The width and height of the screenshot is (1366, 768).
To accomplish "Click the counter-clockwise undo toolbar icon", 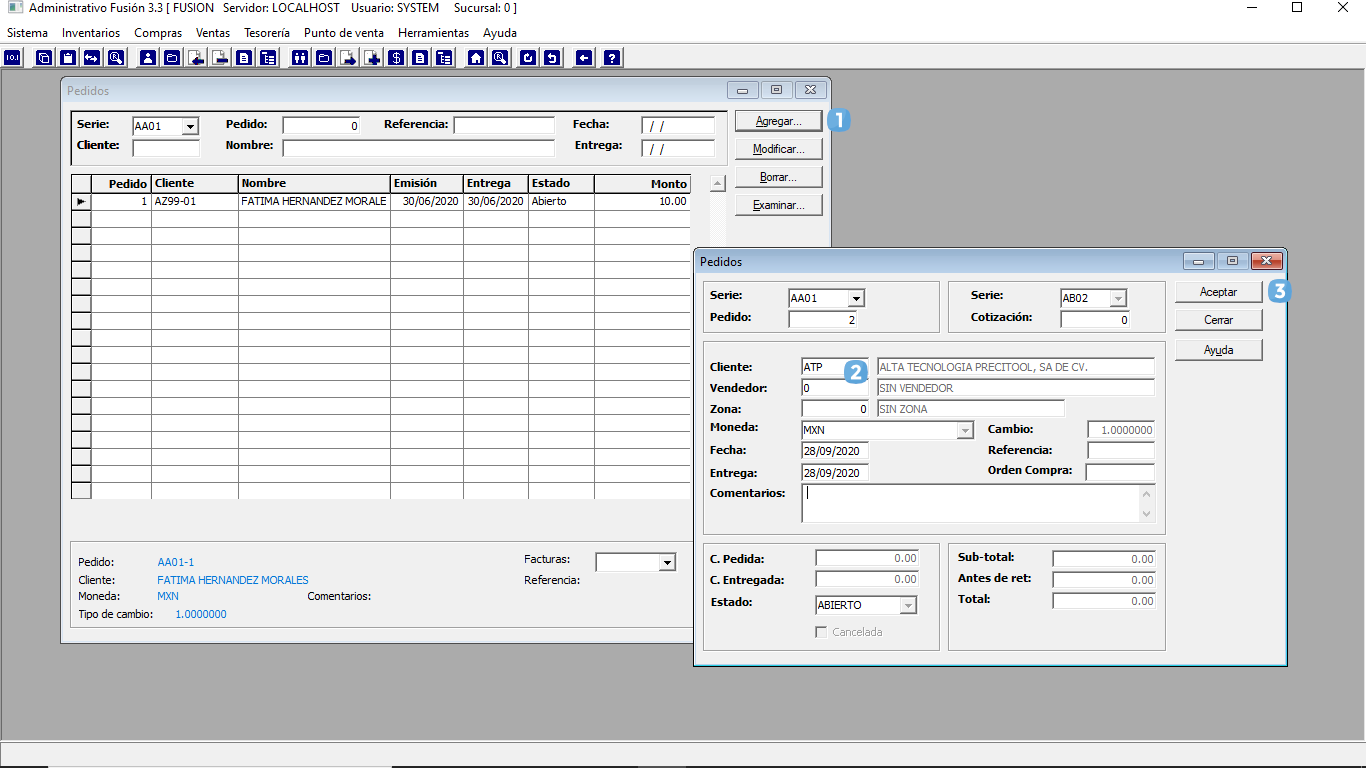I will pyautogui.click(x=552, y=58).
